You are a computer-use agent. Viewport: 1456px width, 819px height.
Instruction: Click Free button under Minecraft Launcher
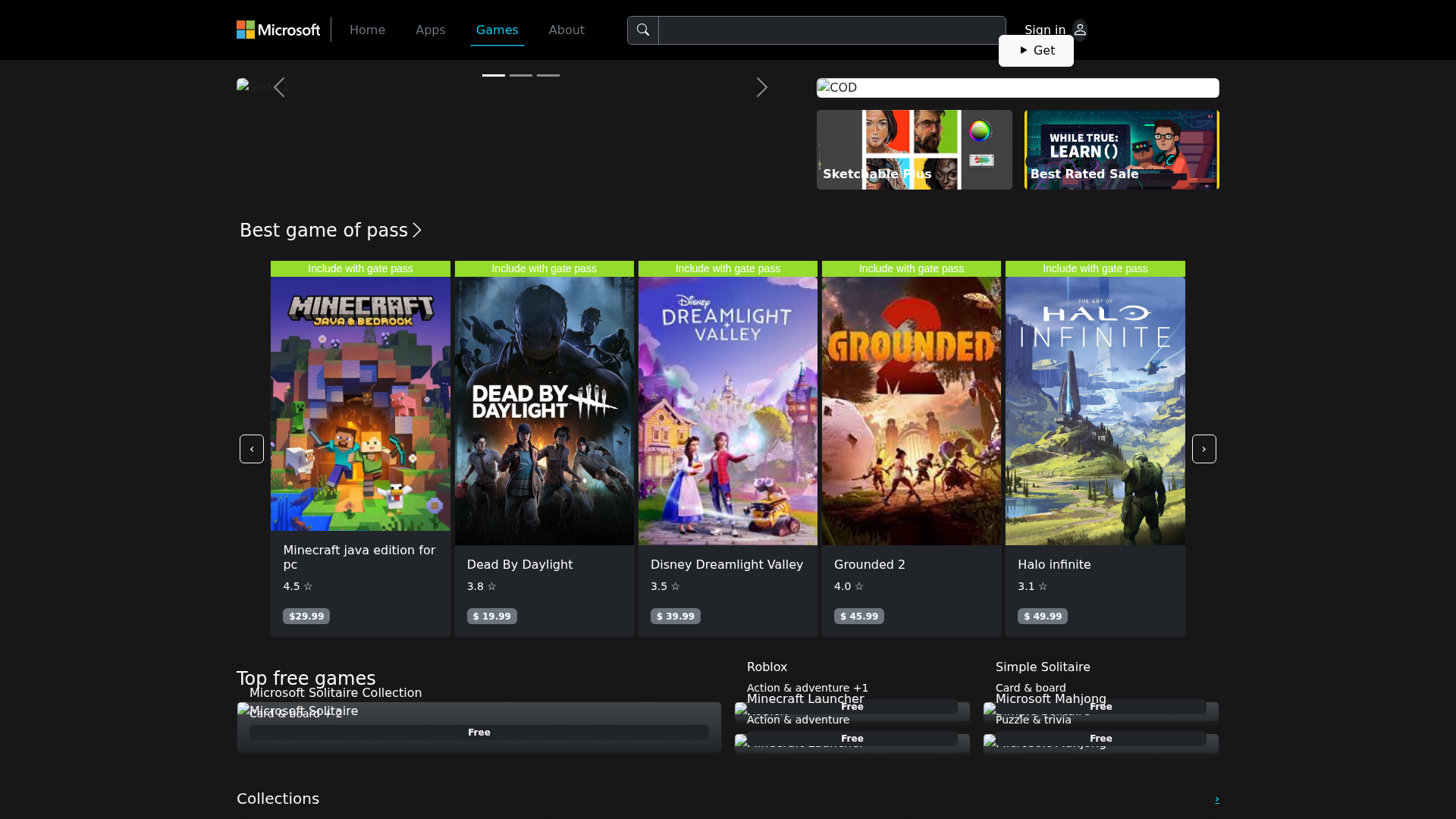click(852, 739)
